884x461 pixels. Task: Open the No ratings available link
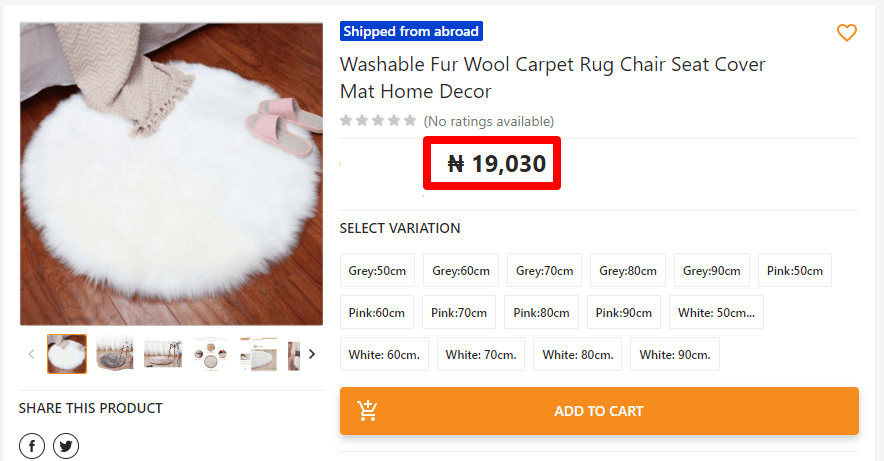(488, 121)
